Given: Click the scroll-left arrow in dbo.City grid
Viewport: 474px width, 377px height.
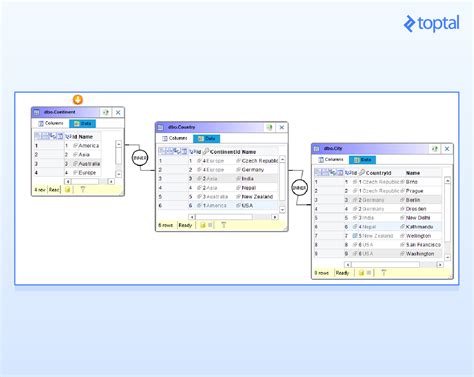Looking at the screenshot, I should 348,265.
